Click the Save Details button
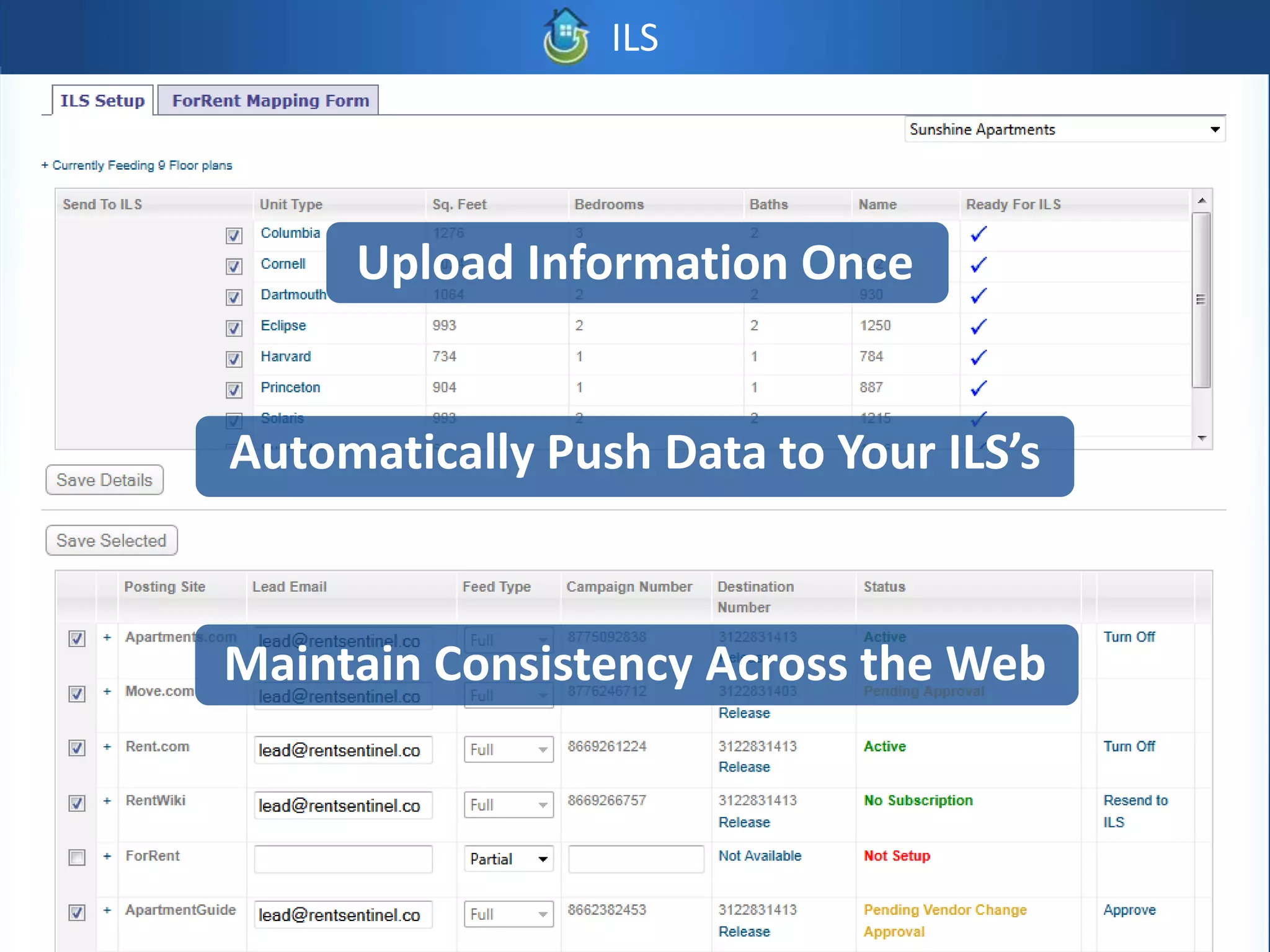 [x=104, y=480]
